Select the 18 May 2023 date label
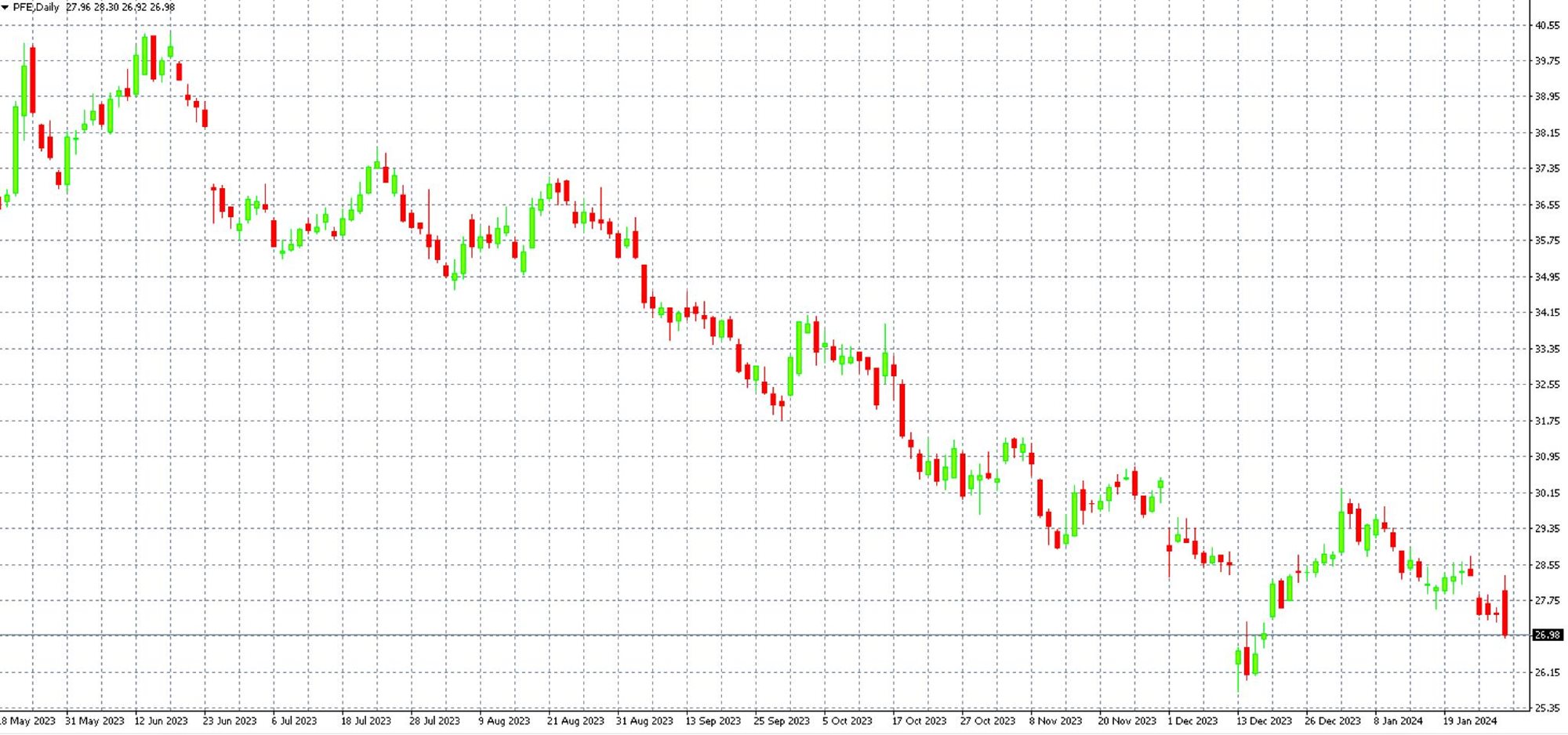 (27, 721)
